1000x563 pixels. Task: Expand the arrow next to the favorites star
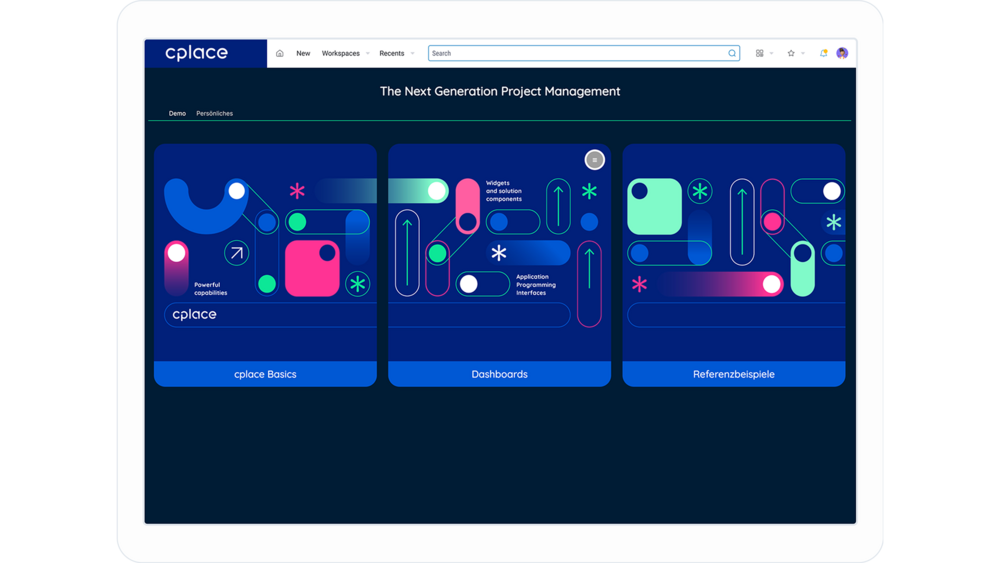[x=803, y=54]
